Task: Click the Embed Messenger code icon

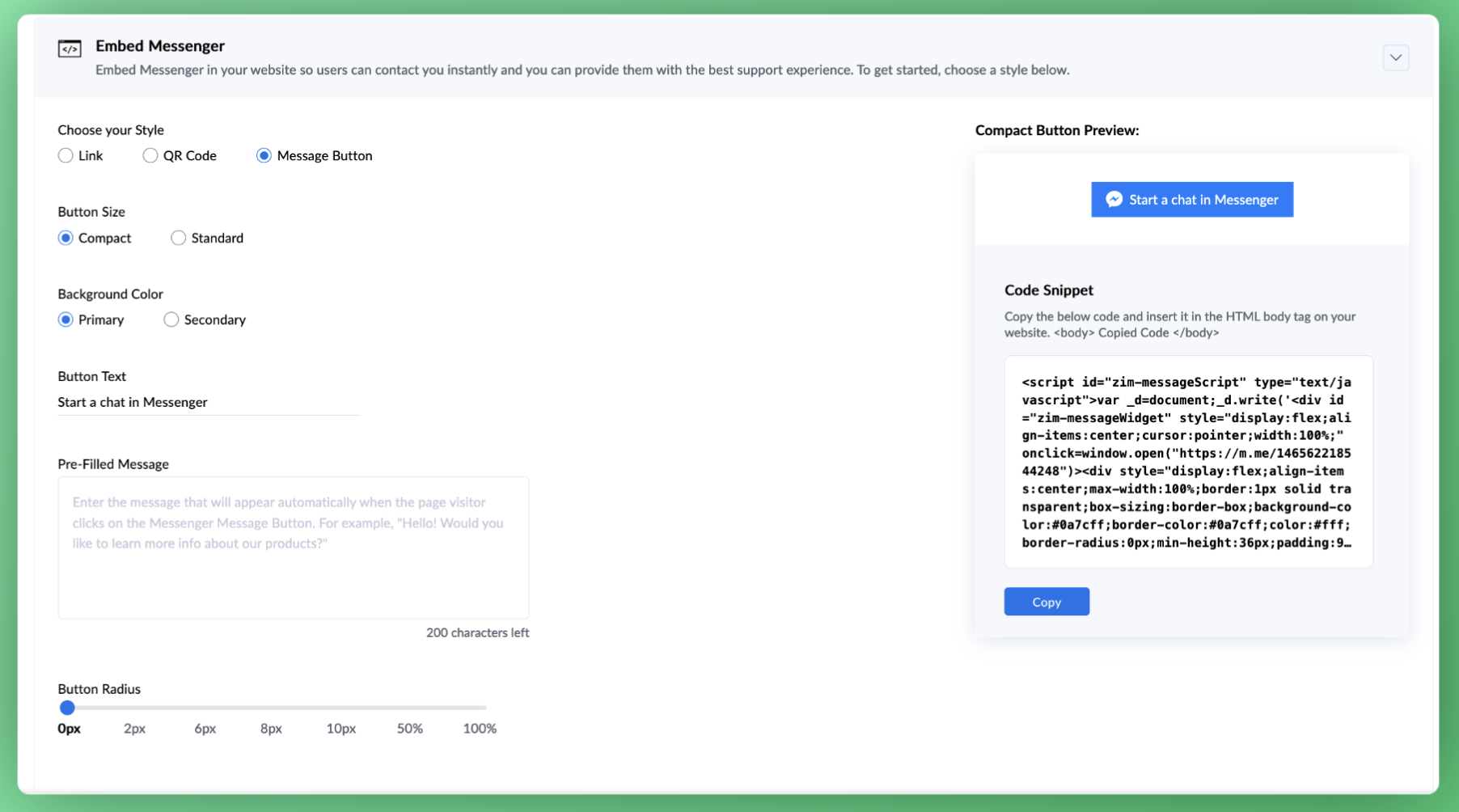Action: 70,49
